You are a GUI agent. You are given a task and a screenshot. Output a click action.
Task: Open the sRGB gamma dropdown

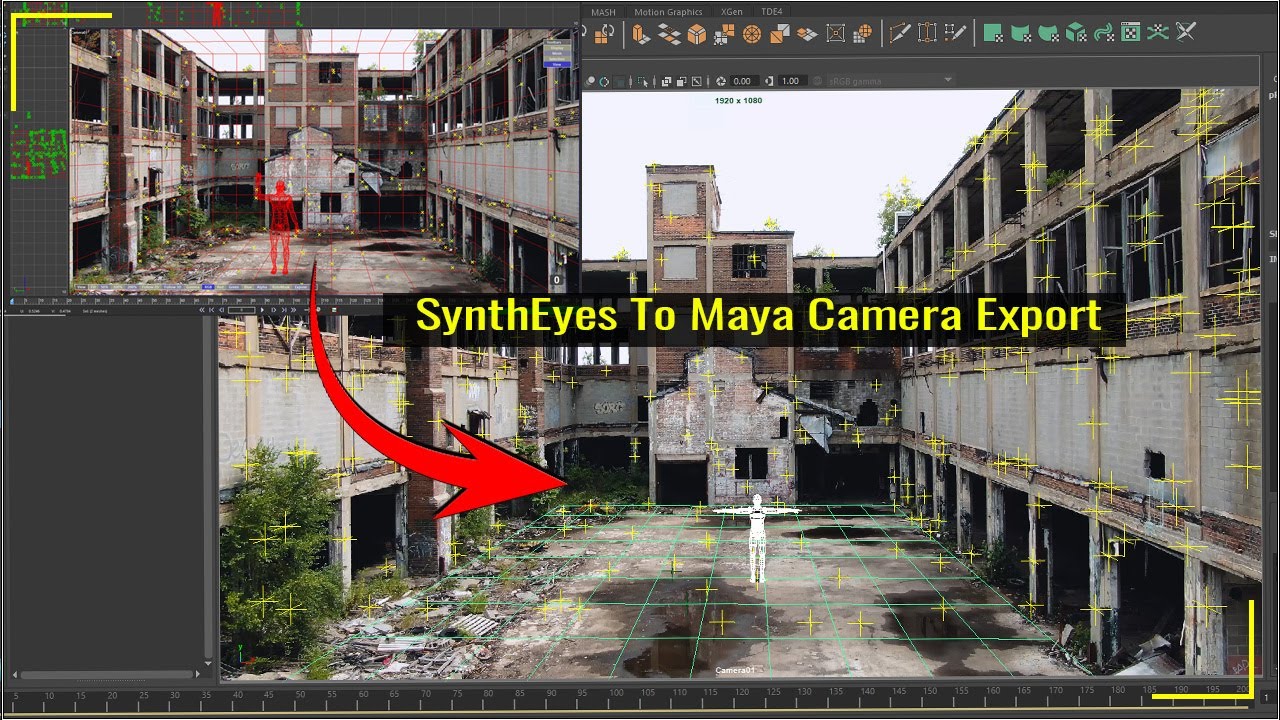click(892, 81)
